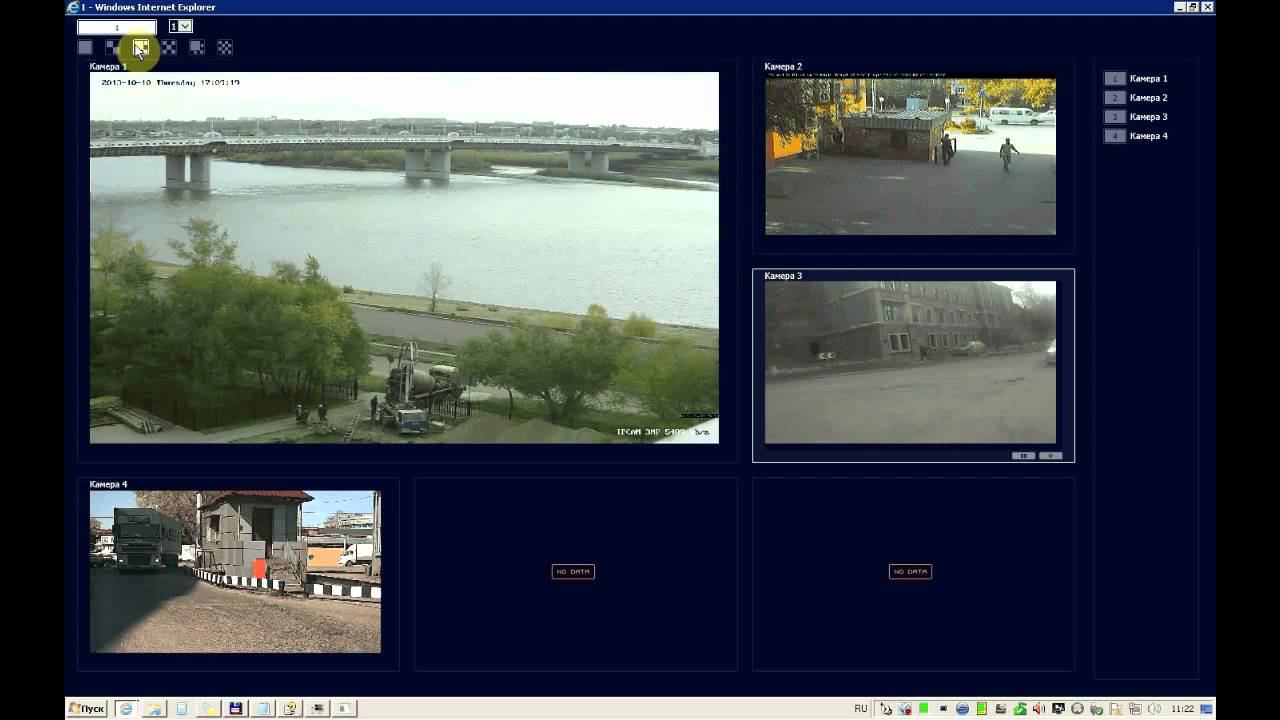Pick the 4x4 grid layout icon

(225, 47)
